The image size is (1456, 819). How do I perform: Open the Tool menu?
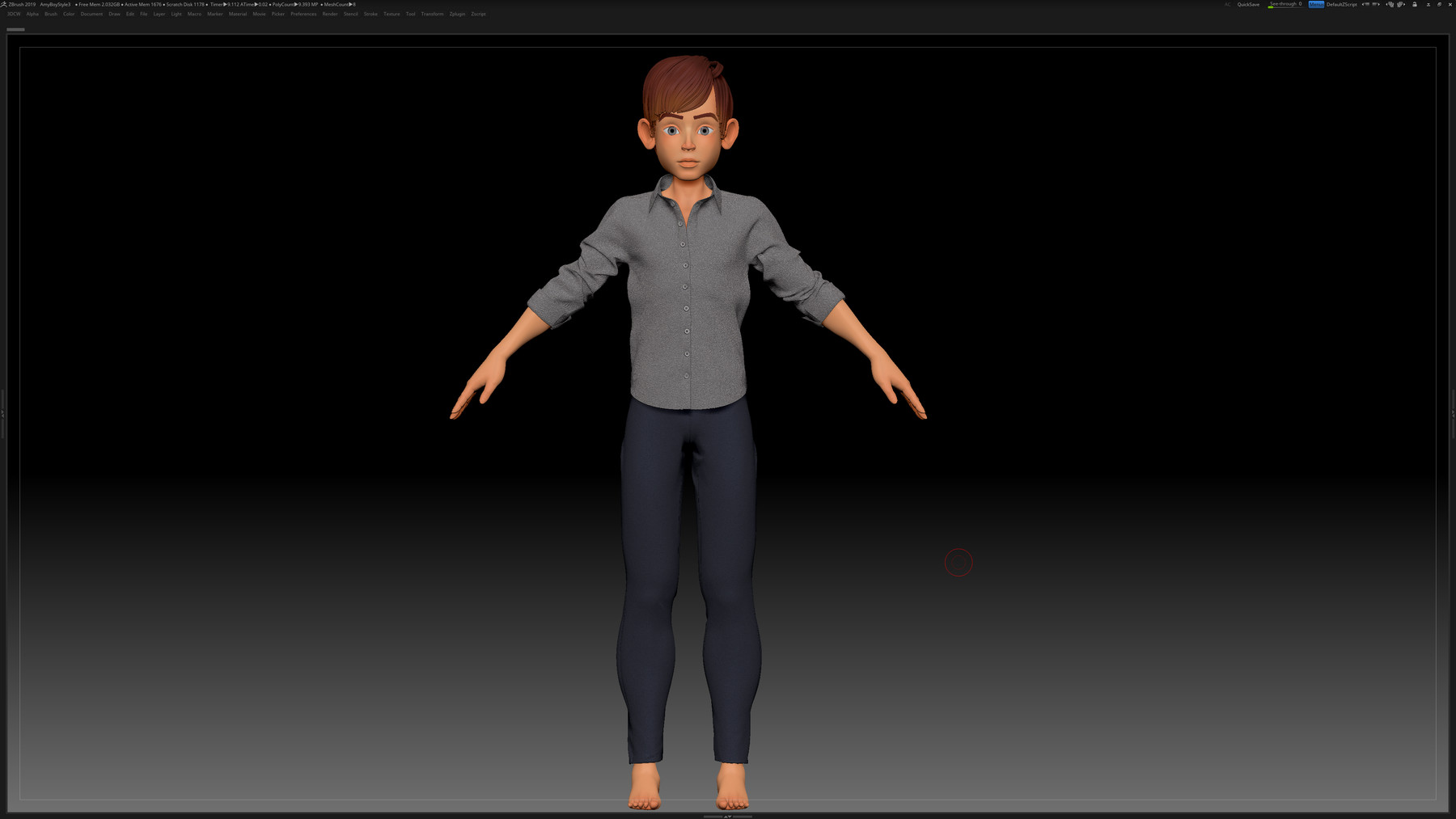[x=410, y=14]
